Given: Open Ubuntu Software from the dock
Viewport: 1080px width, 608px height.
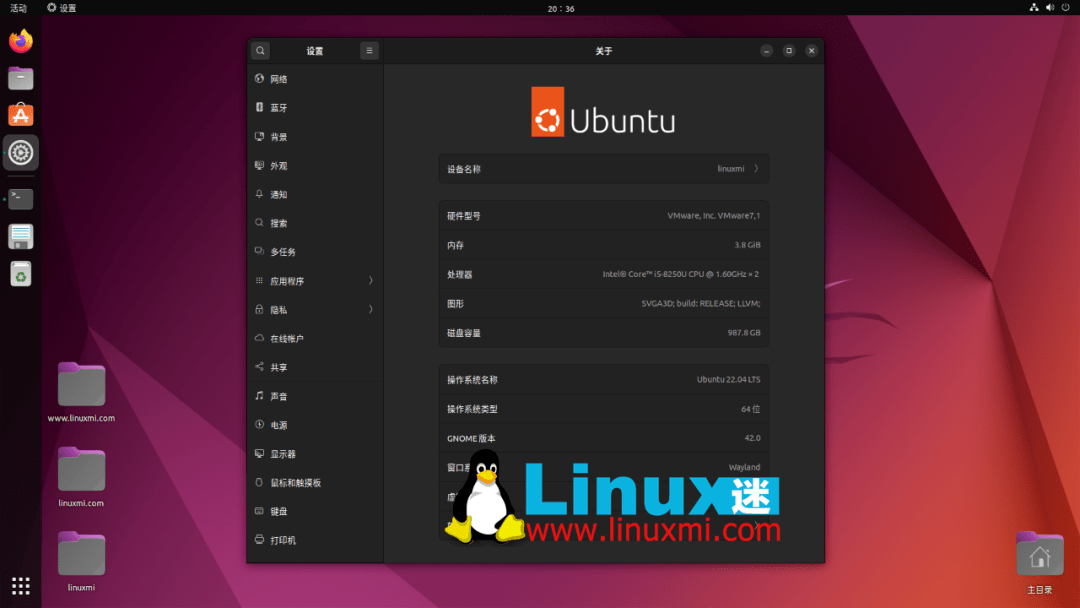Looking at the screenshot, I should click(20, 114).
